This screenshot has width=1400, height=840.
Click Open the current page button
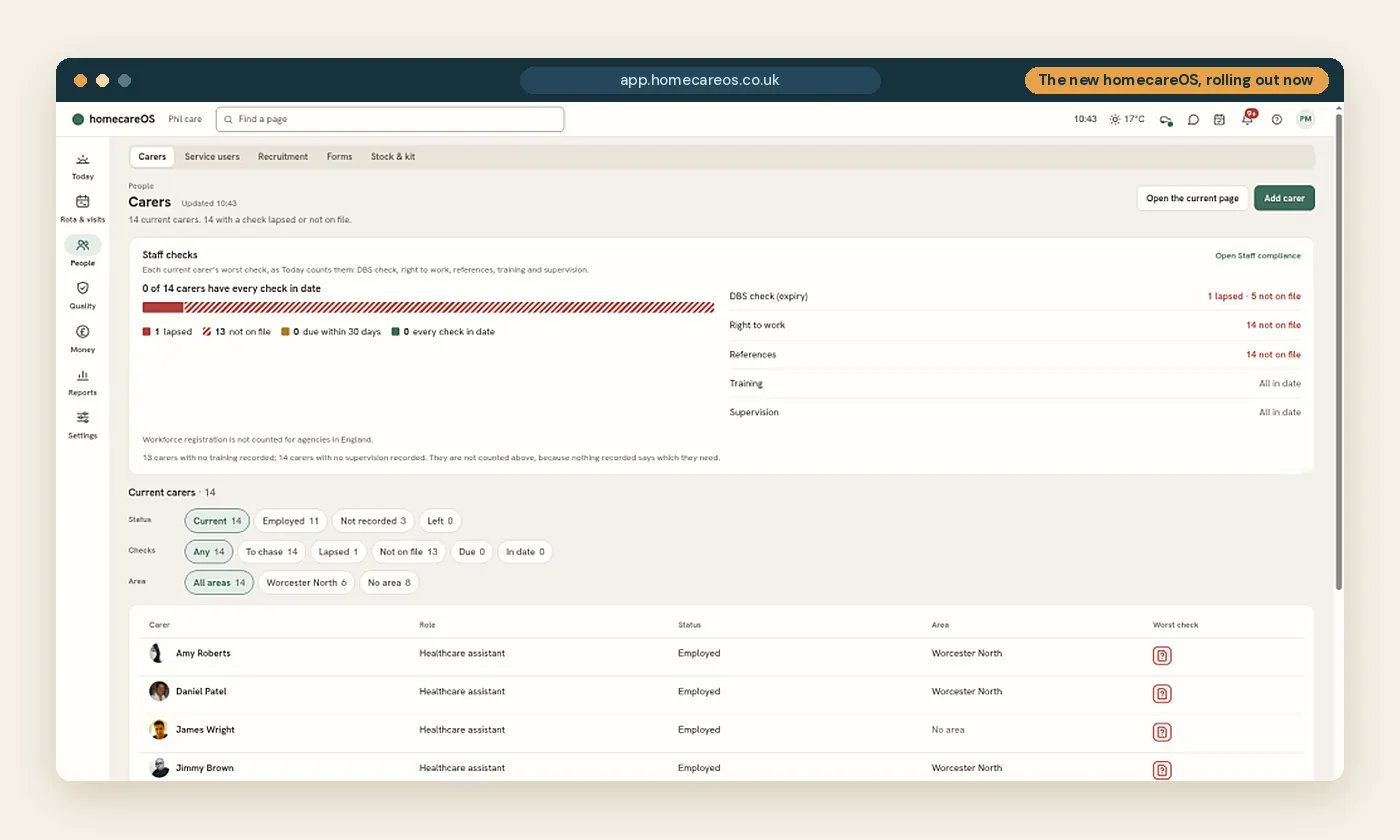coord(1192,198)
